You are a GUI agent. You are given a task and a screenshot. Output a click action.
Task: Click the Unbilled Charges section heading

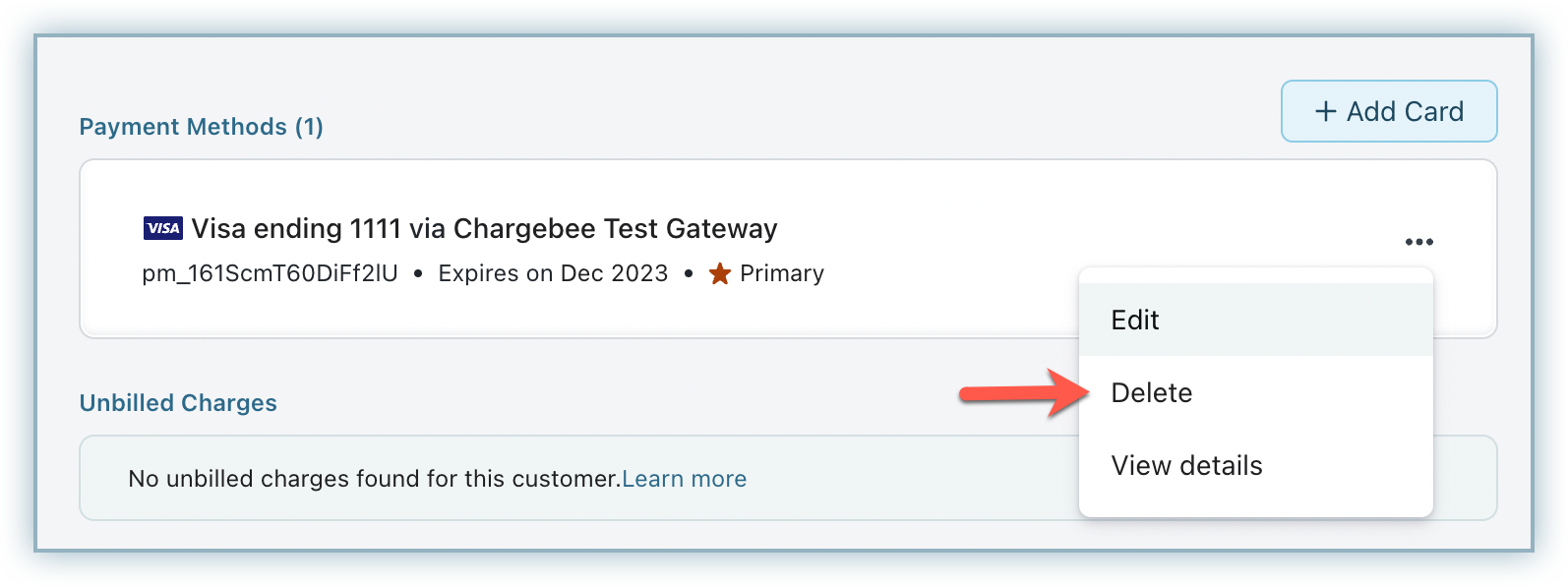click(x=178, y=403)
